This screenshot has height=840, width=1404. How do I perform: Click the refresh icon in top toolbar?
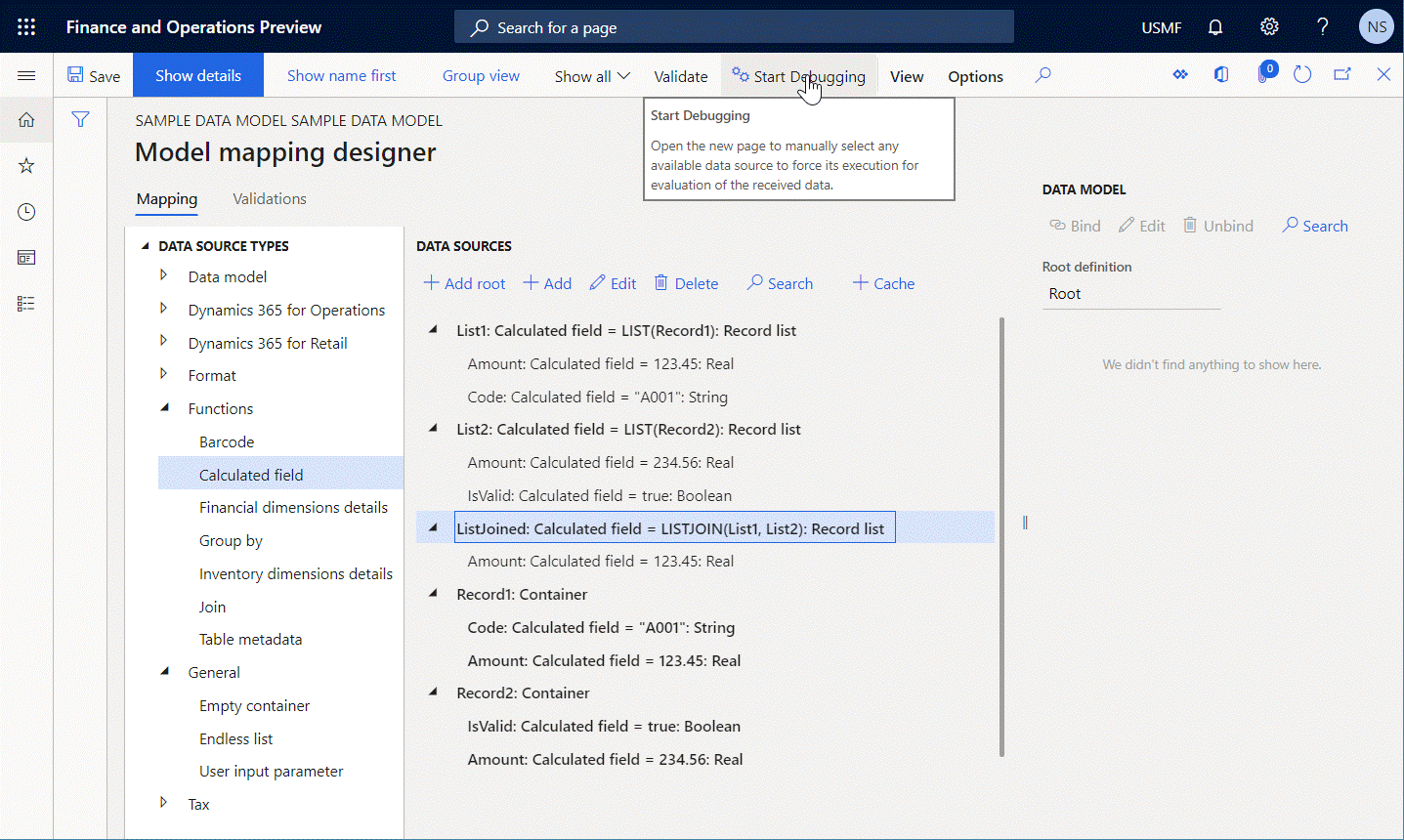coord(1302,73)
